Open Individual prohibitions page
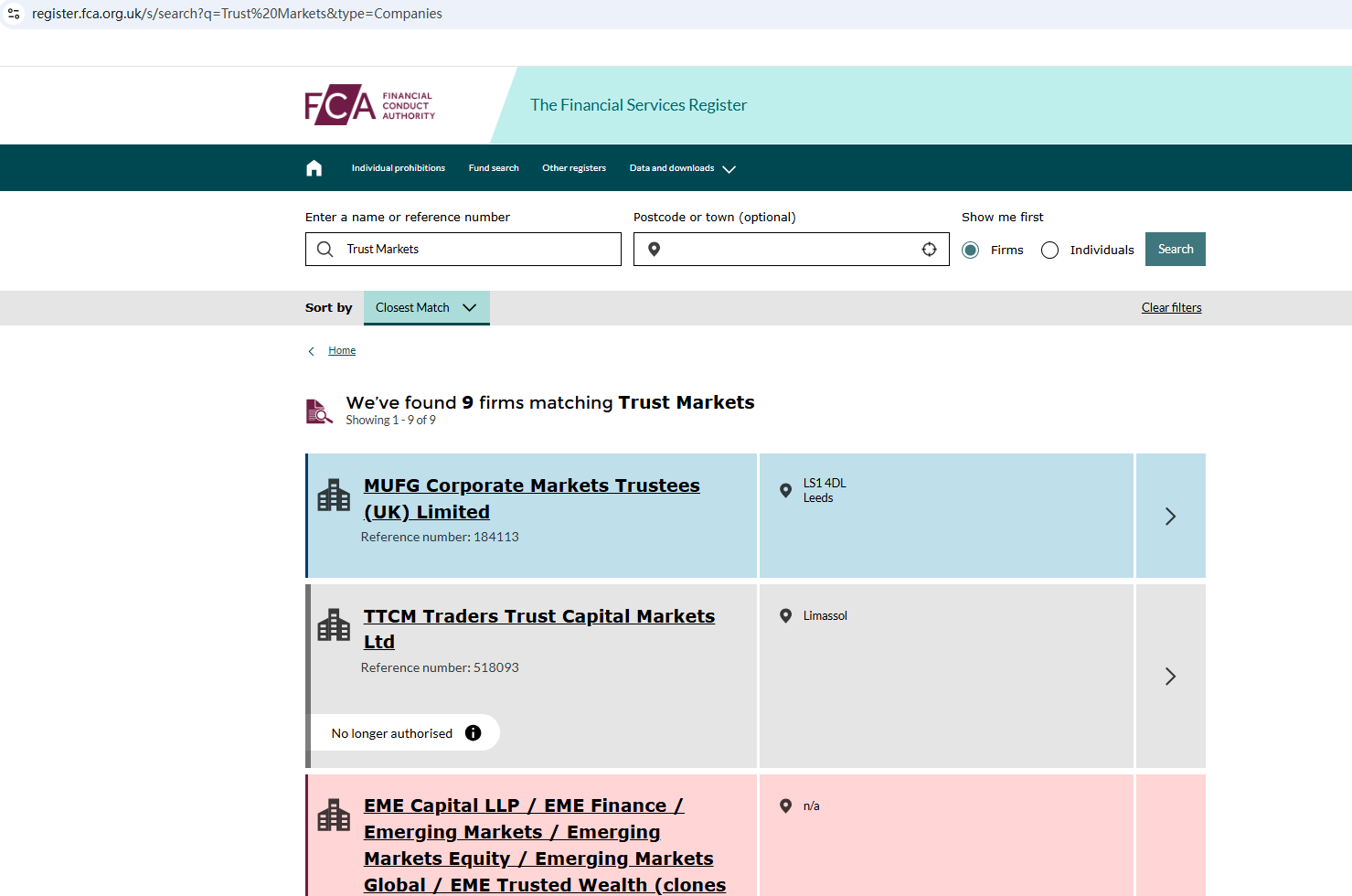Viewport: 1352px width, 896px height. pyautogui.click(x=399, y=168)
